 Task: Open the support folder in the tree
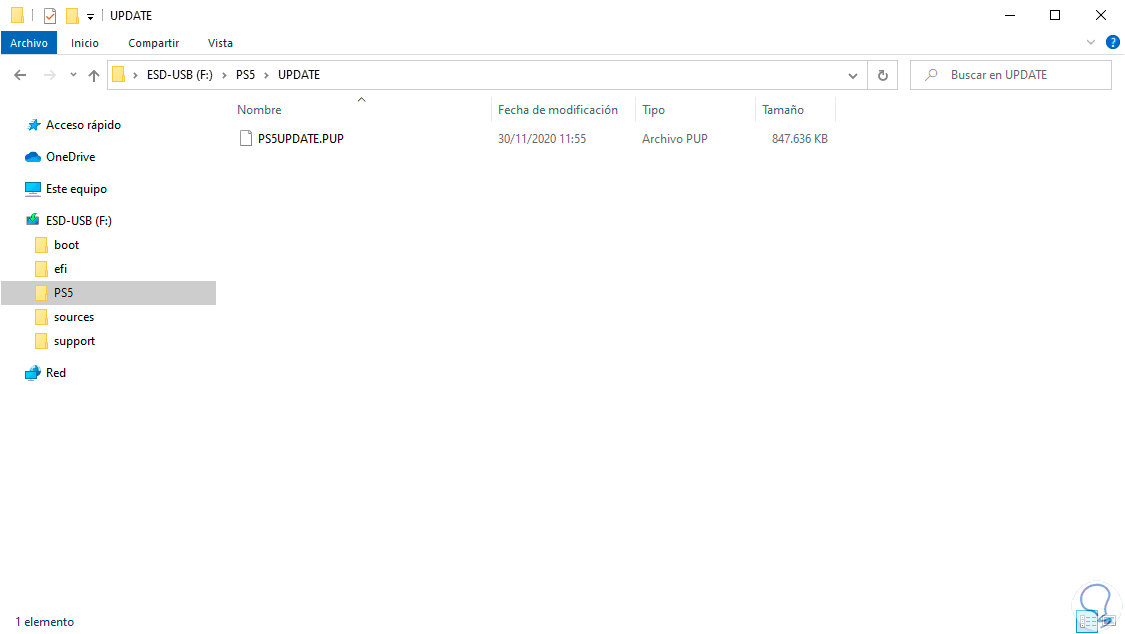coord(74,341)
